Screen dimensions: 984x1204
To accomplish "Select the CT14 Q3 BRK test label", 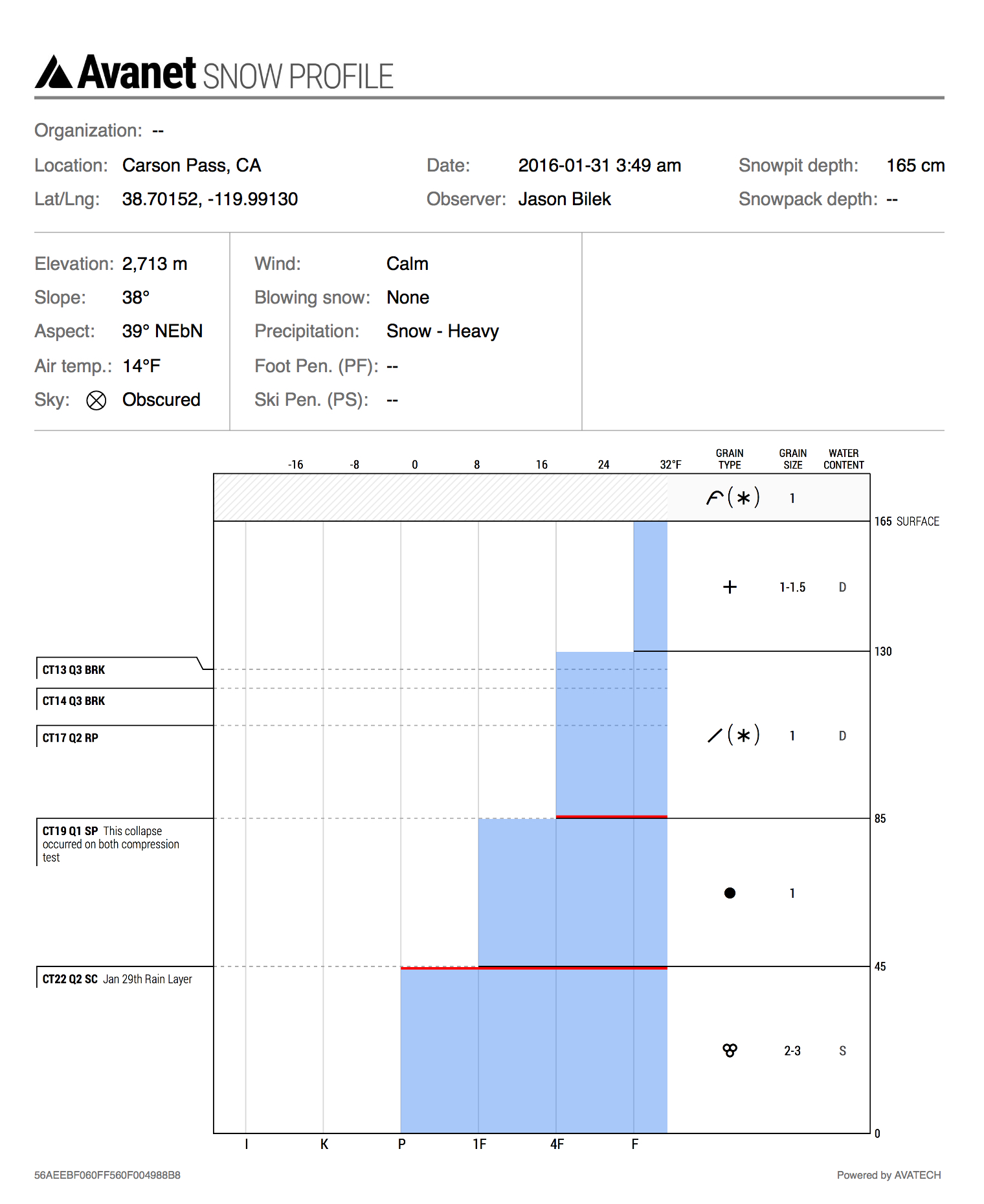I will point(74,701).
